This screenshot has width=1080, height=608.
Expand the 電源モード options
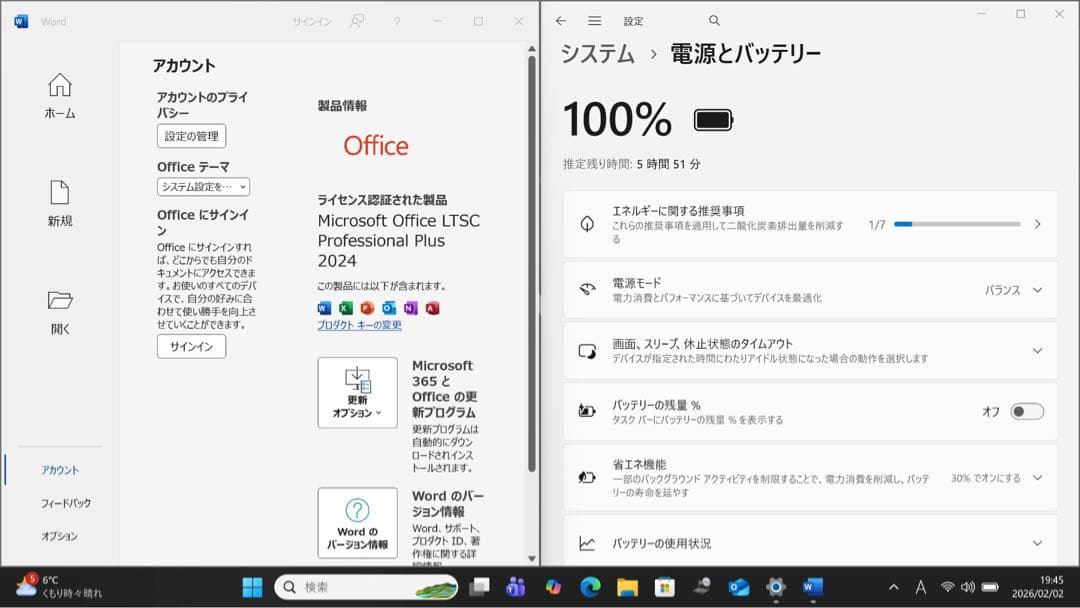(x=1037, y=289)
